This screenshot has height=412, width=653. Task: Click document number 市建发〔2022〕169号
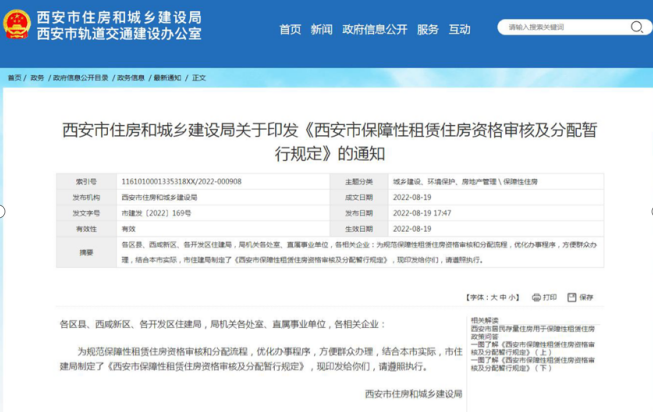point(156,213)
